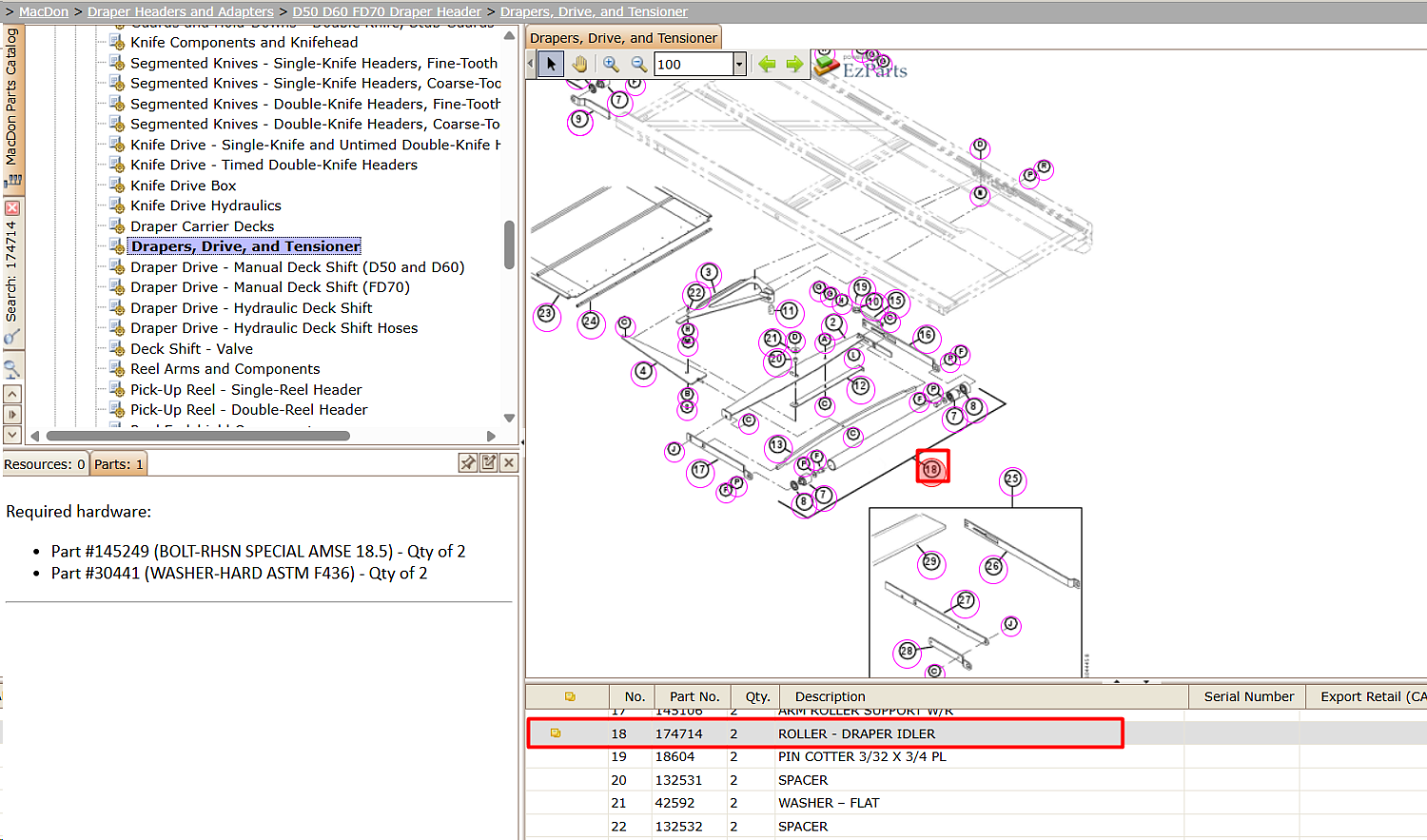Open Draper Carrier Decks tree entry
1427x840 pixels.
203,226
